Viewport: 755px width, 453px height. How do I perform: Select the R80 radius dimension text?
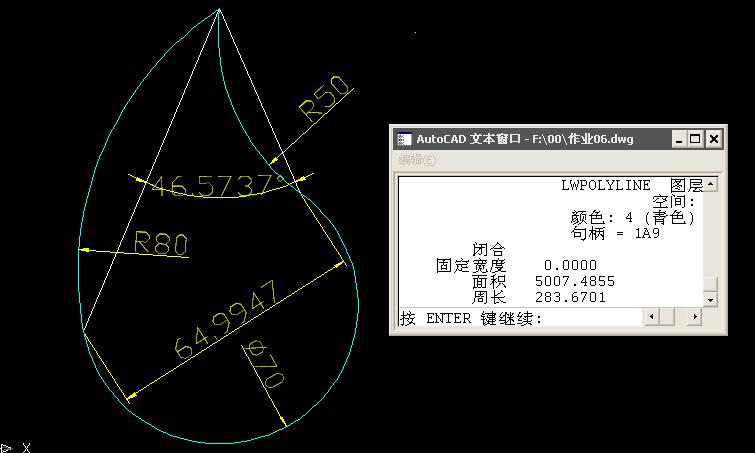(x=160, y=243)
